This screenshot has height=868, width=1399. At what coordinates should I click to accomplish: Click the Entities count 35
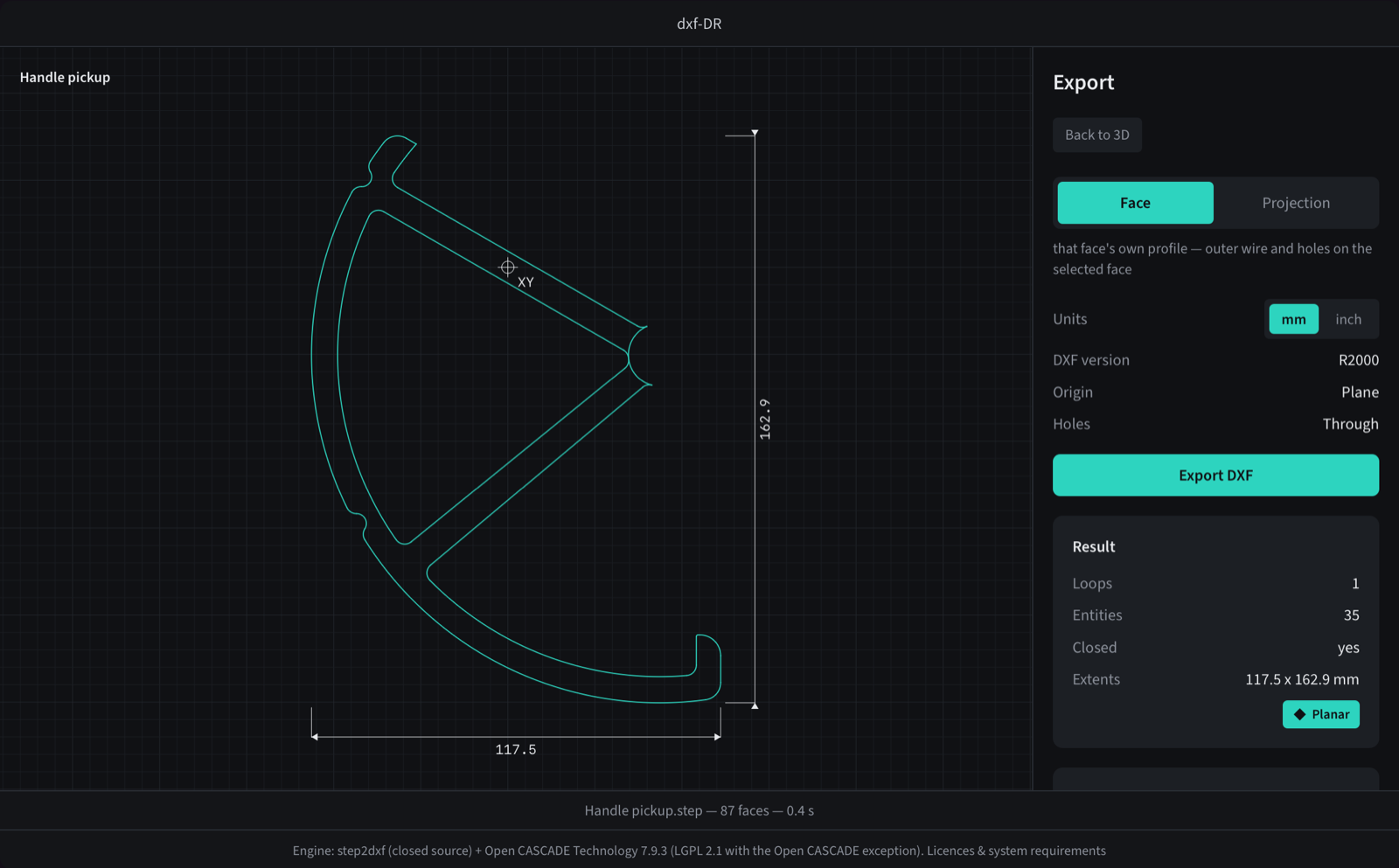(x=1351, y=615)
